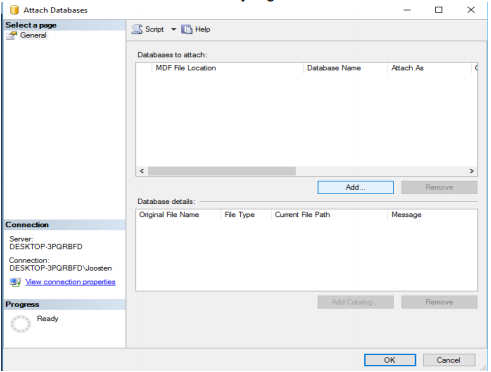Click the Message column header
The width and height of the screenshot is (491, 372).
432,215
